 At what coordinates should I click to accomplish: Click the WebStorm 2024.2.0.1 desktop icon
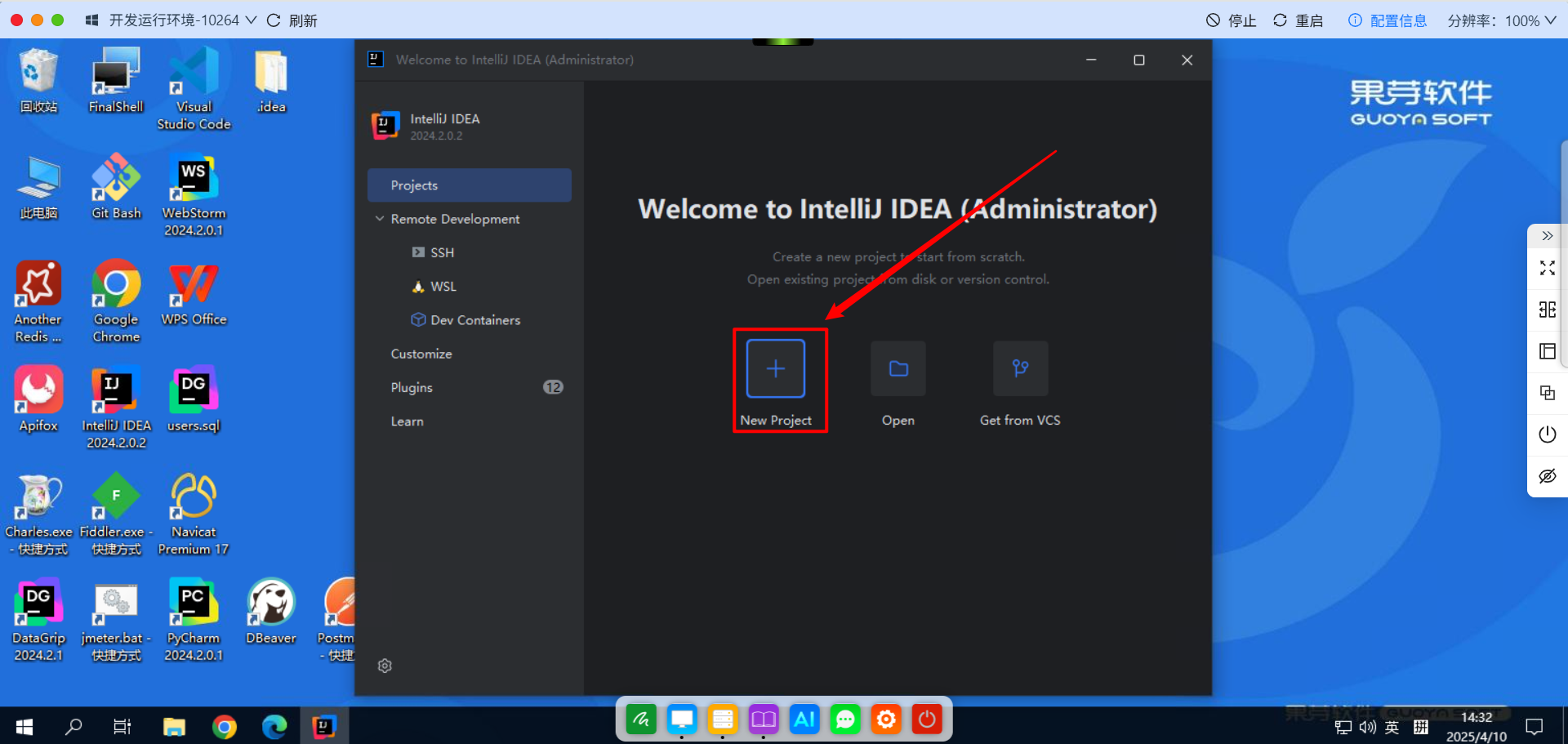tap(194, 195)
